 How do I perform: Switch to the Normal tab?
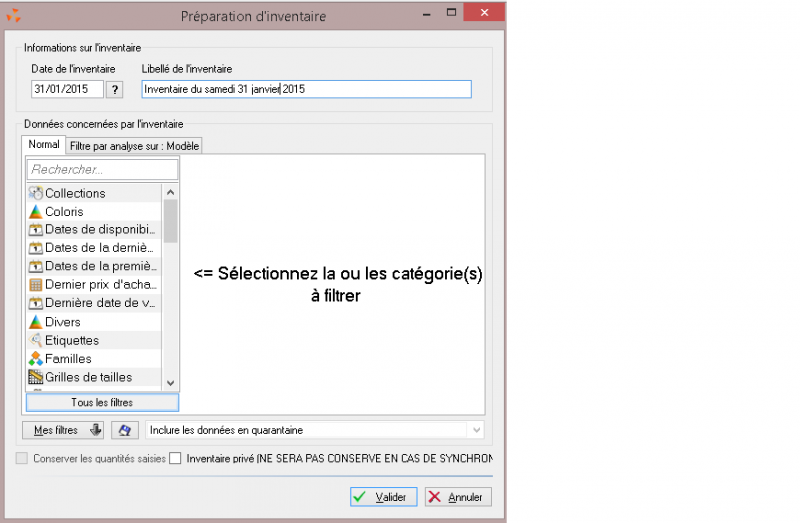(44, 144)
